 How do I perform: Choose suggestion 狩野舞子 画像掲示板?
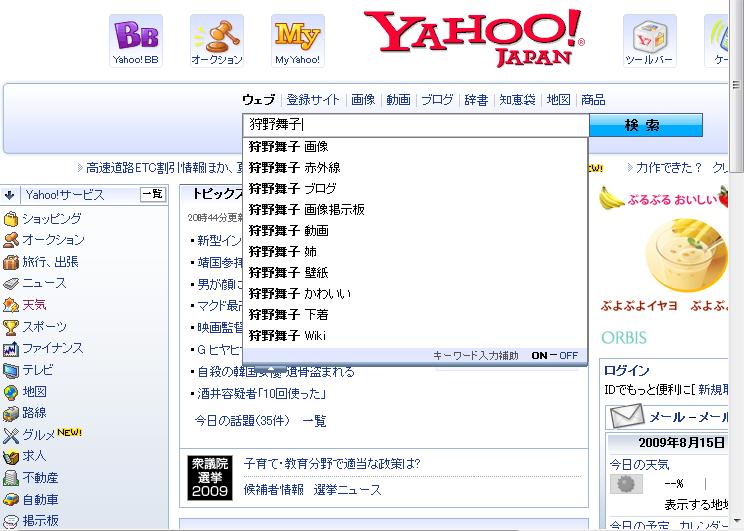tap(415, 209)
